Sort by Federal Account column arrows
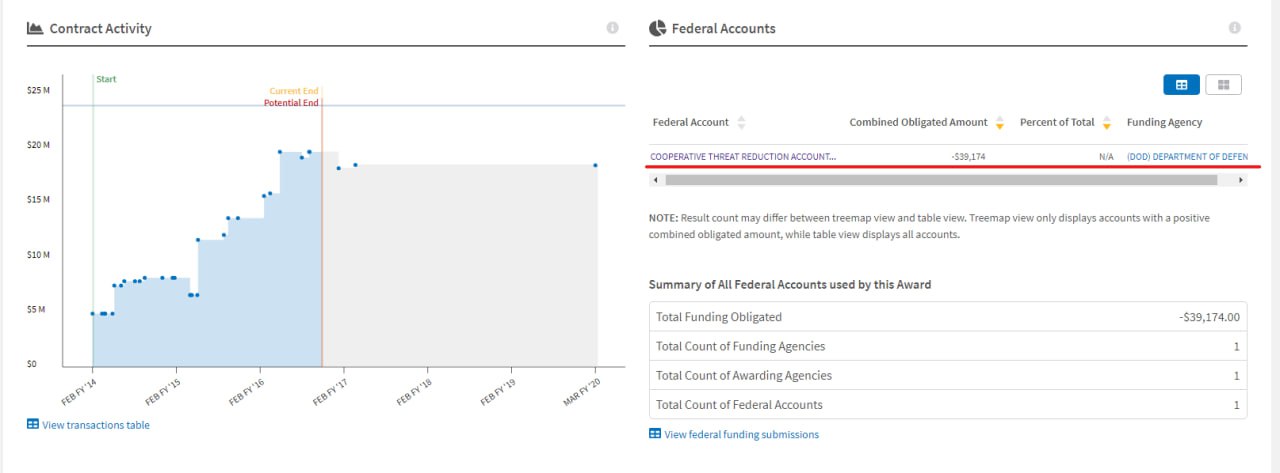Viewport: 1280px width, 473px height. (741, 123)
